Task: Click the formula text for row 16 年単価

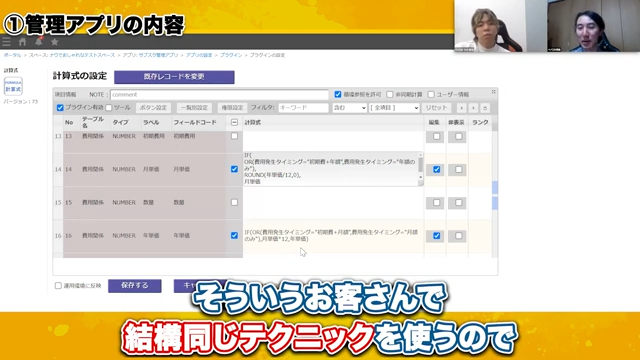Action: click(331, 236)
